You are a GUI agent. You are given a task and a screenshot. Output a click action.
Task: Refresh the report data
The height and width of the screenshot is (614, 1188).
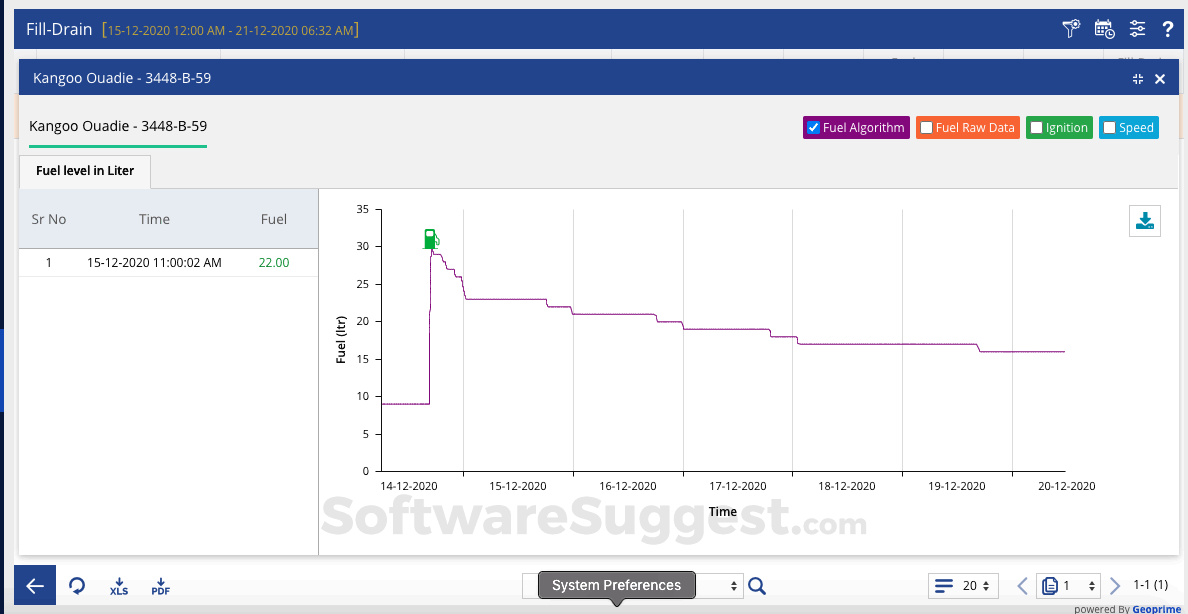point(77,586)
